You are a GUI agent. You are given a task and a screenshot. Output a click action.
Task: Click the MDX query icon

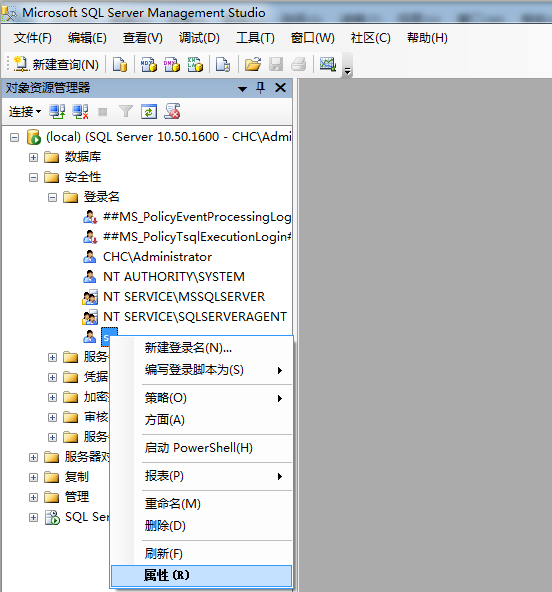click(149, 64)
